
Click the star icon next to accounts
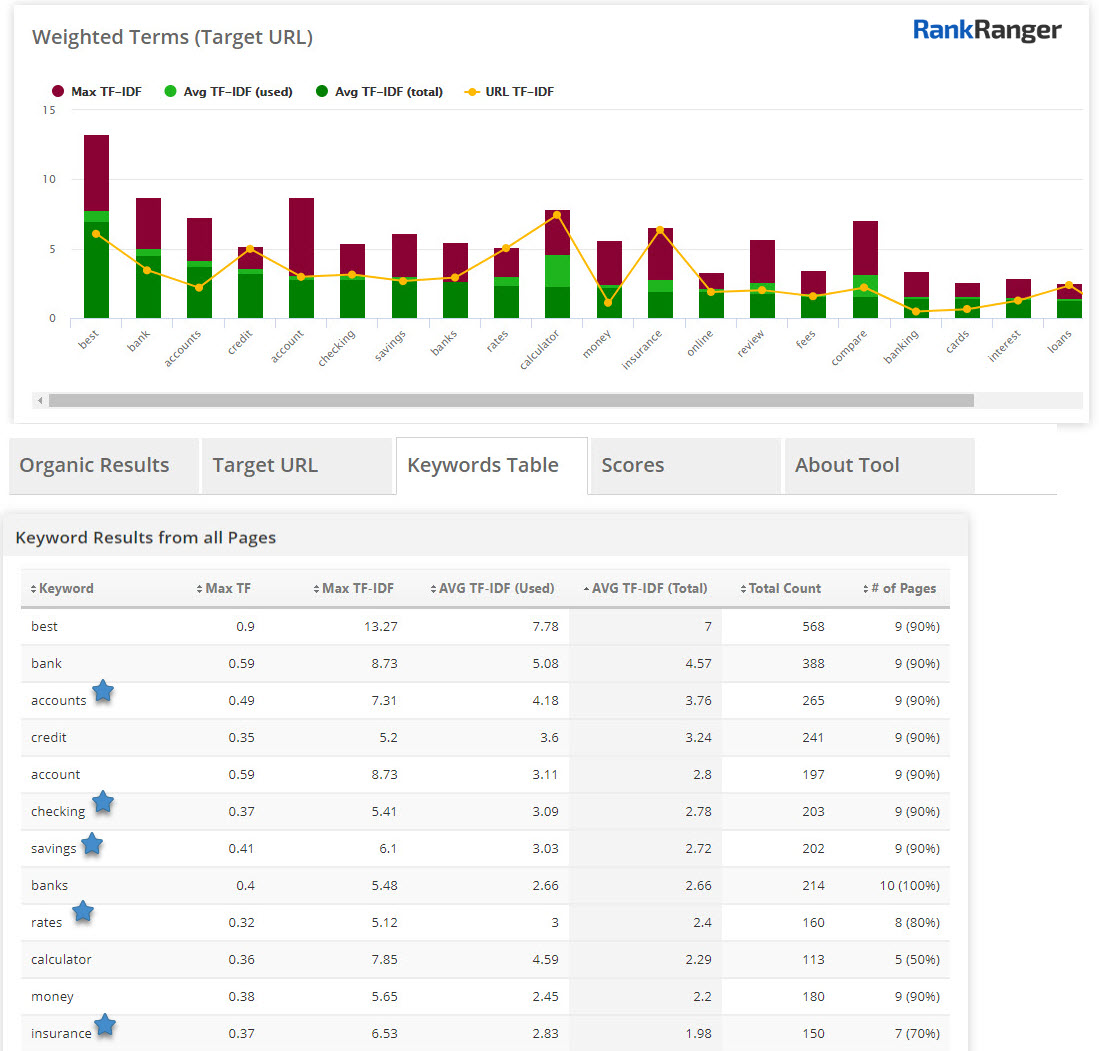pyautogui.click(x=102, y=691)
